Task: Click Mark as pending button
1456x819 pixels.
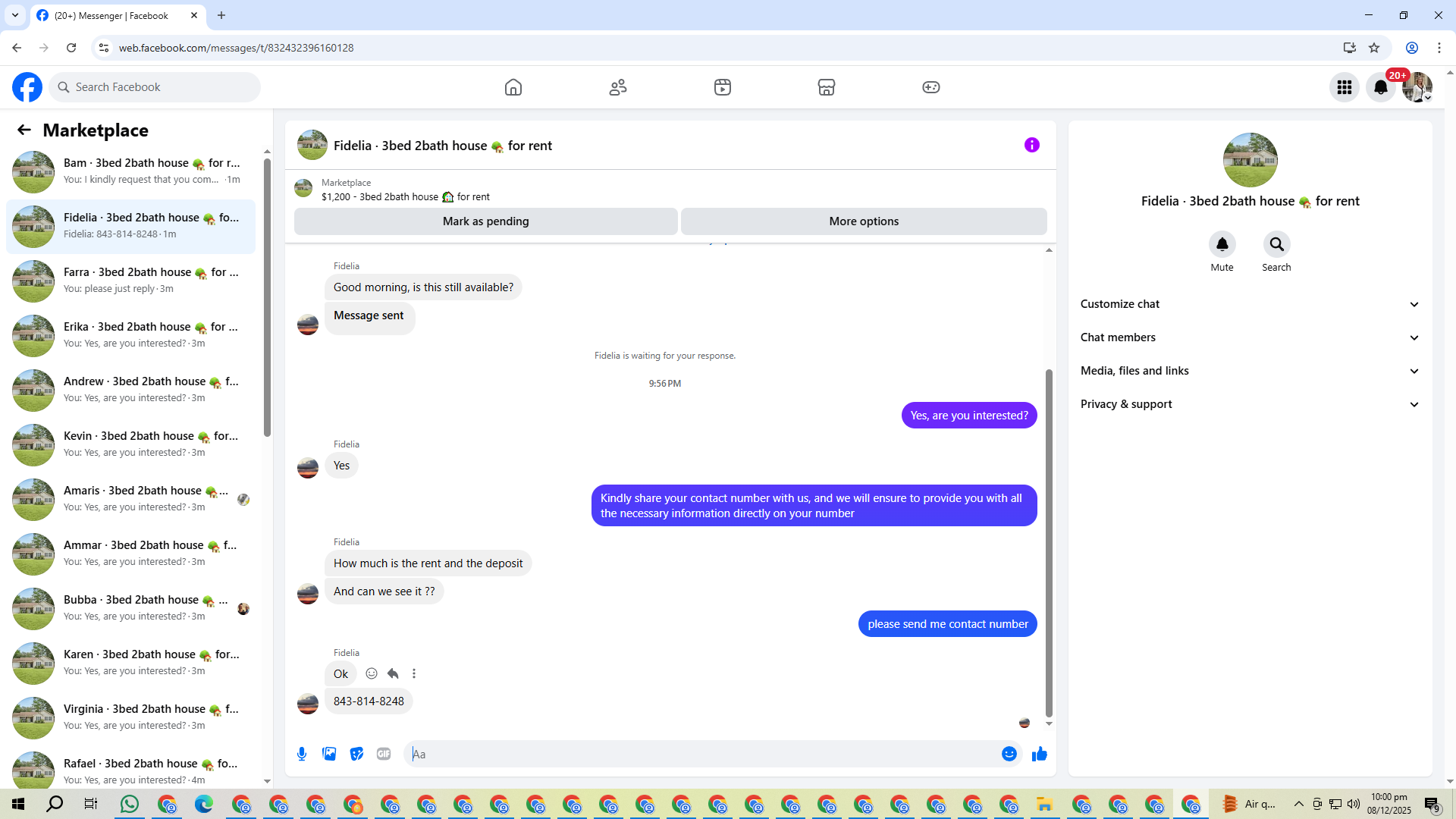Action: click(486, 221)
